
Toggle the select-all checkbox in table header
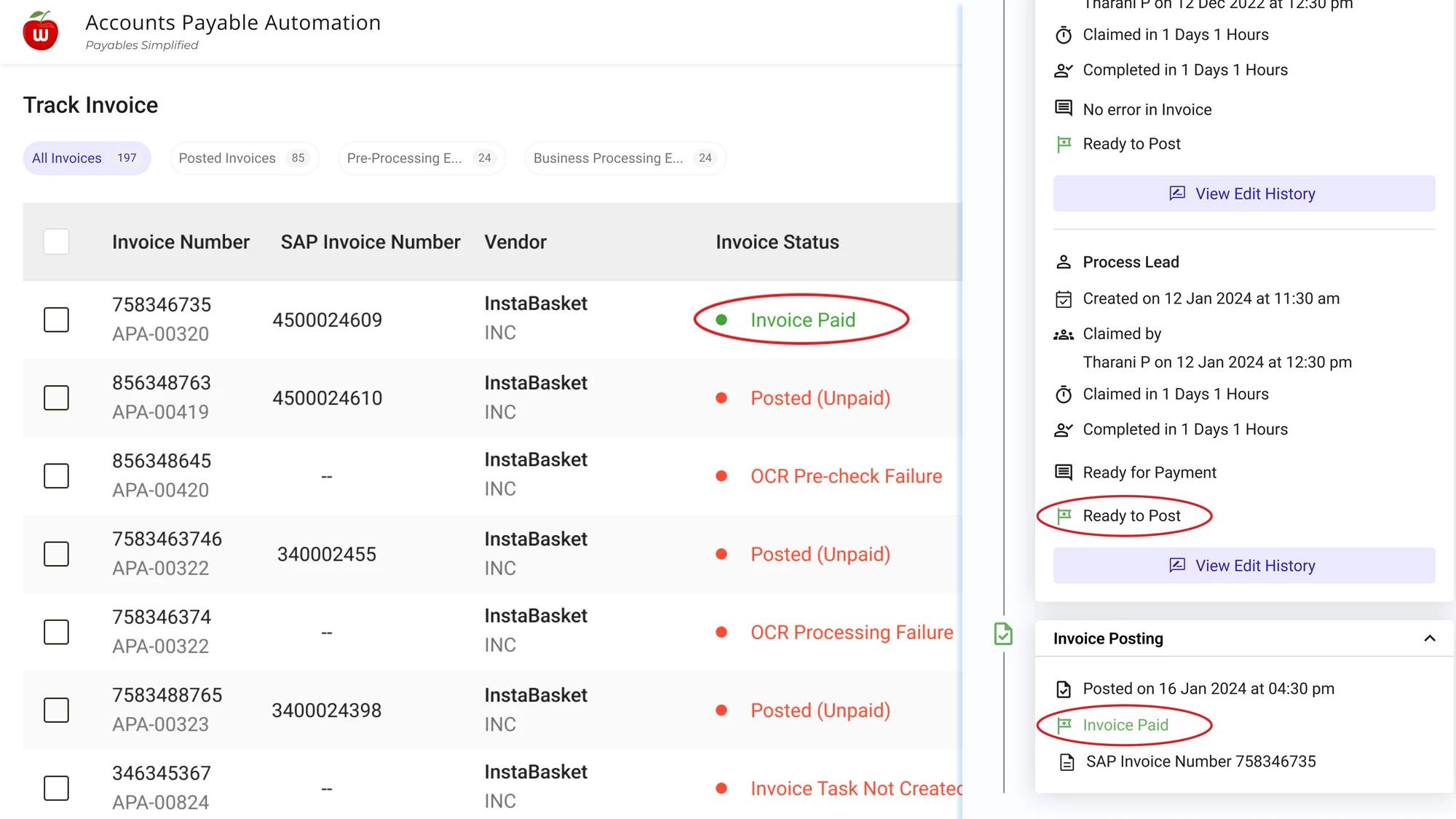point(56,242)
